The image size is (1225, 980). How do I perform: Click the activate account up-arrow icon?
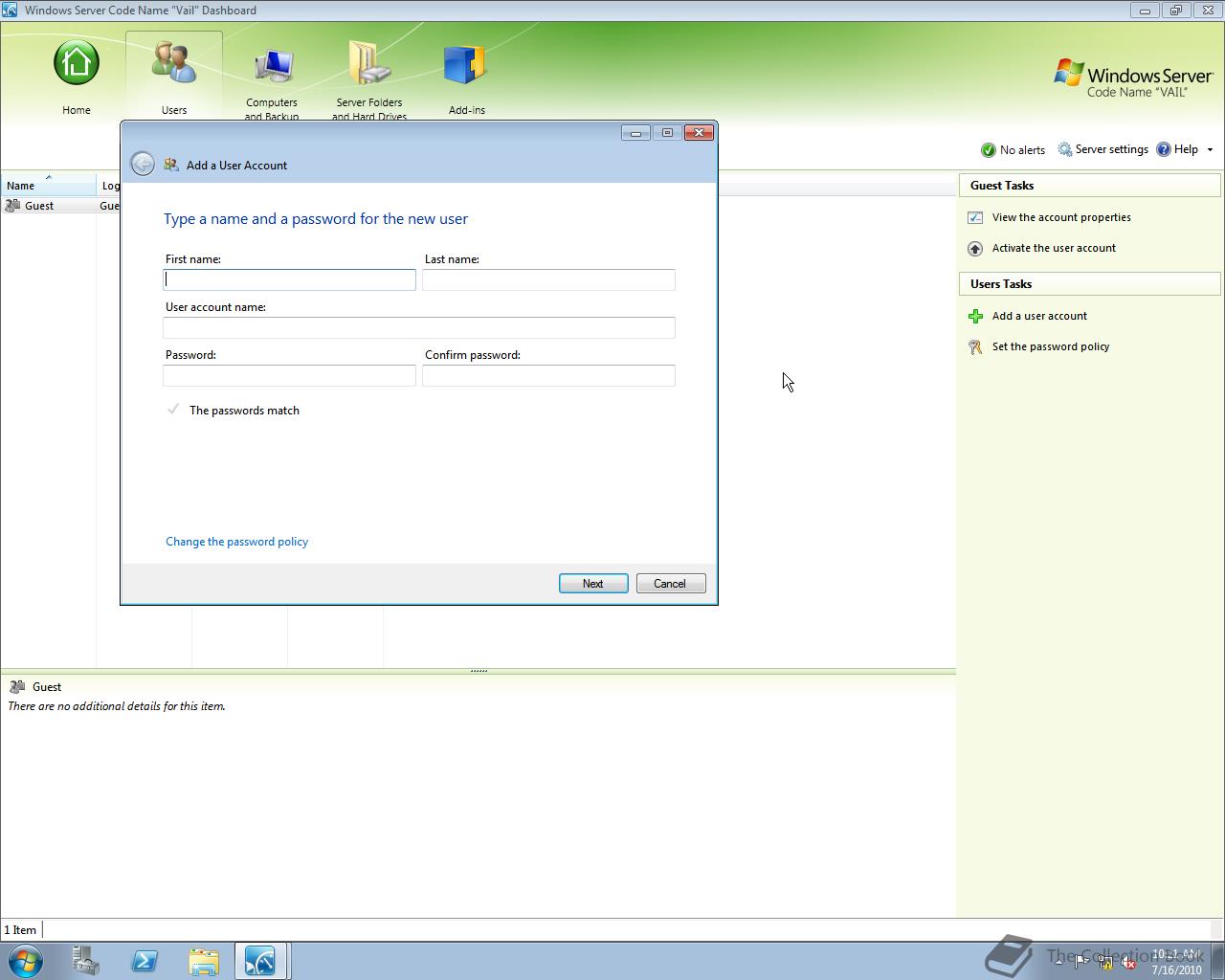(x=975, y=249)
